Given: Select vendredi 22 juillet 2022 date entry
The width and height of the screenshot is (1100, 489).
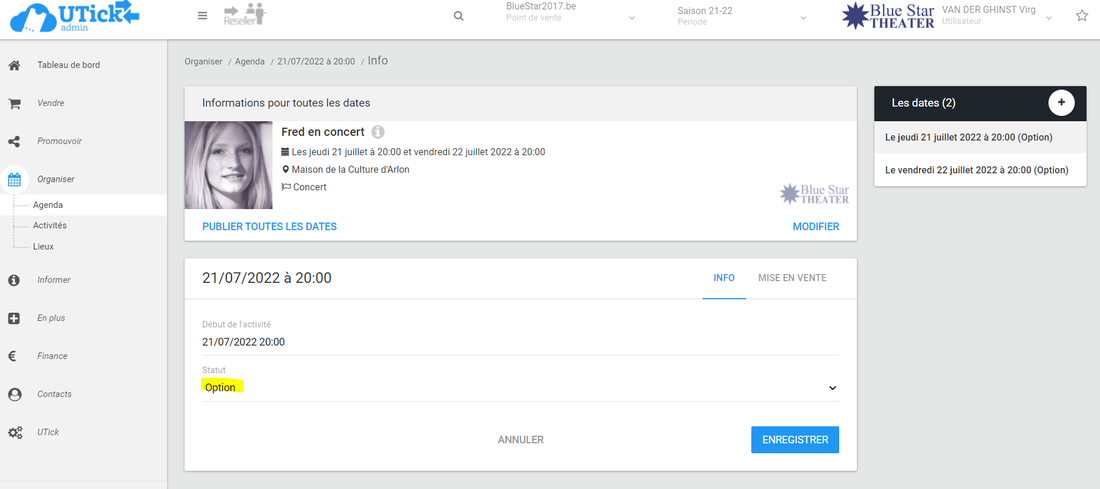Looking at the screenshot, I should point(977,170).
